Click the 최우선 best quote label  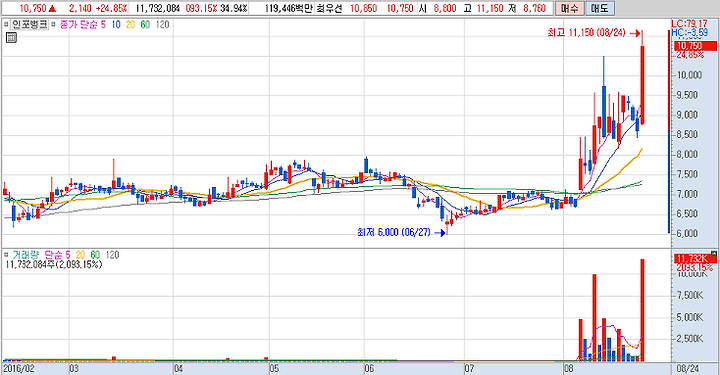coord(329,8)
